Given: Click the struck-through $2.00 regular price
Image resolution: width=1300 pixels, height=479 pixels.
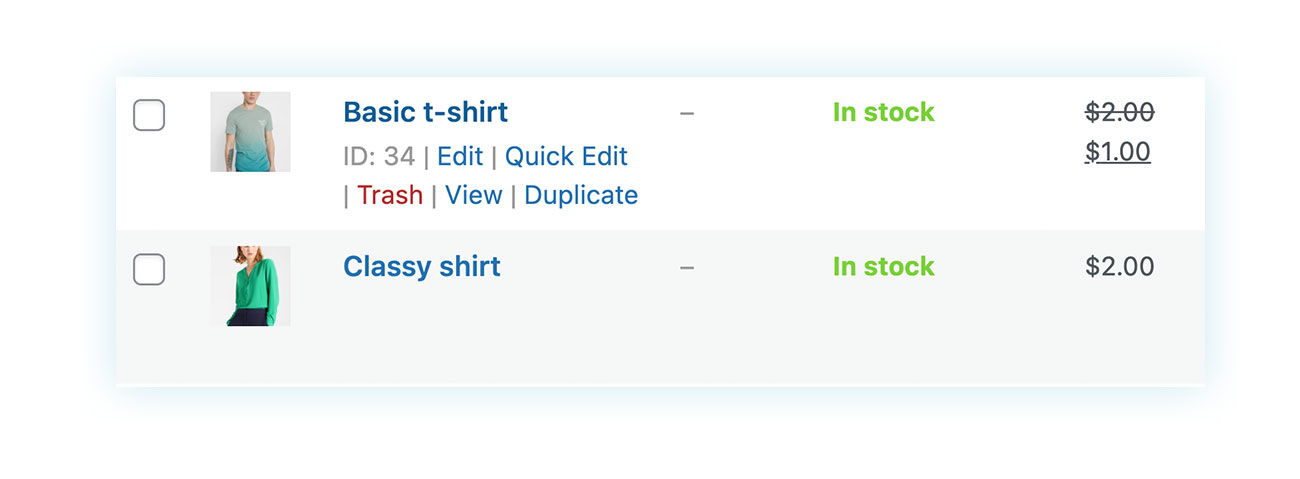Looking at the screenshot, I should click(x=1120, y=112).
